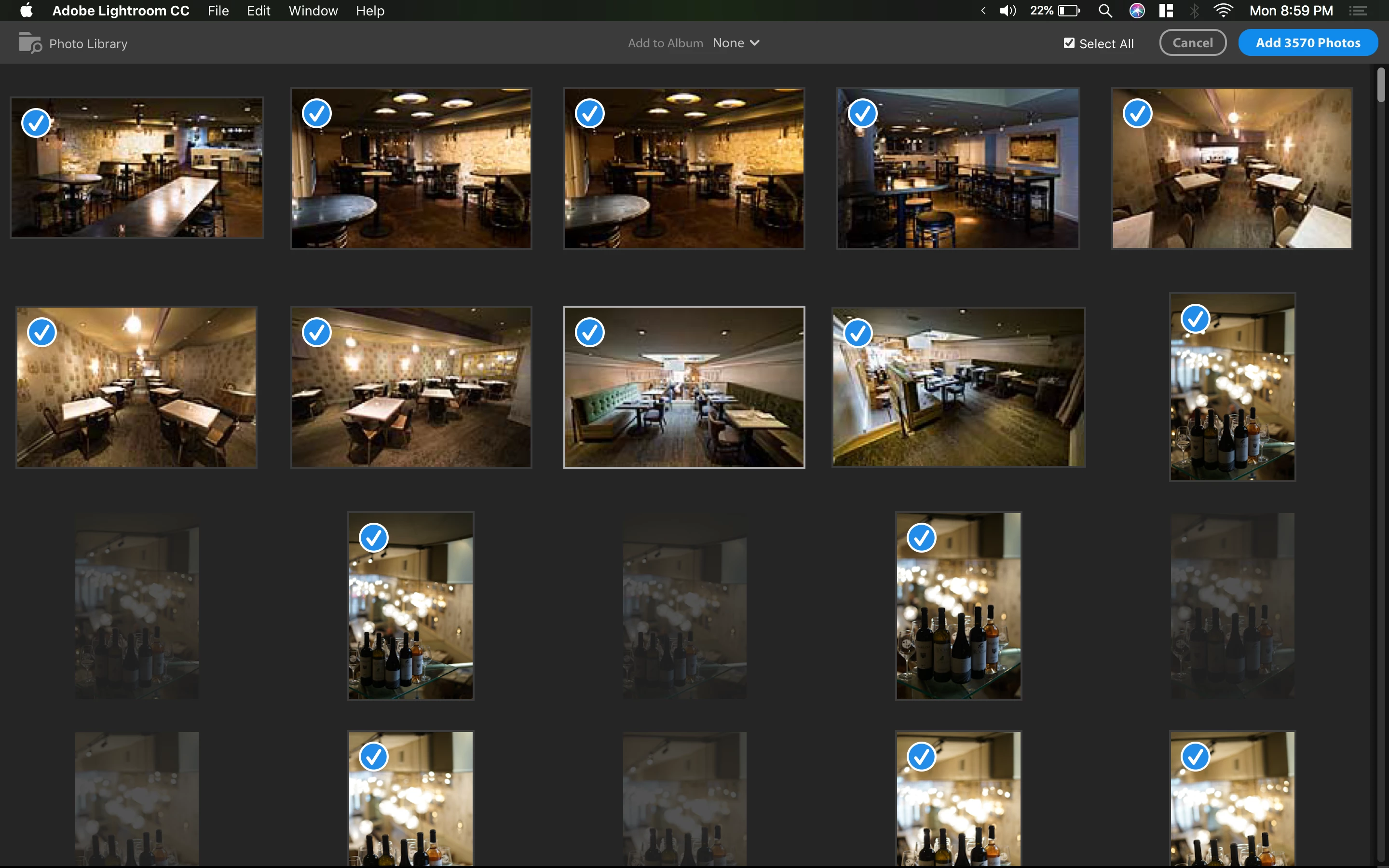This screenshot has height=868, width=1389.
Task: Click the vertical scrollbar handle
Action: click(x=1381, y=85)
